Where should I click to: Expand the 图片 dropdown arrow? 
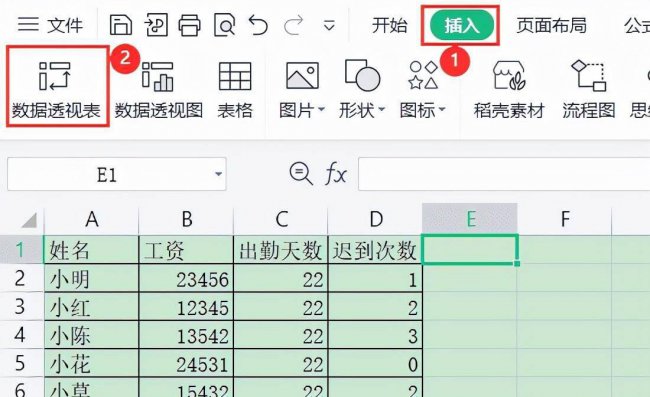click(x=321, y=110)
